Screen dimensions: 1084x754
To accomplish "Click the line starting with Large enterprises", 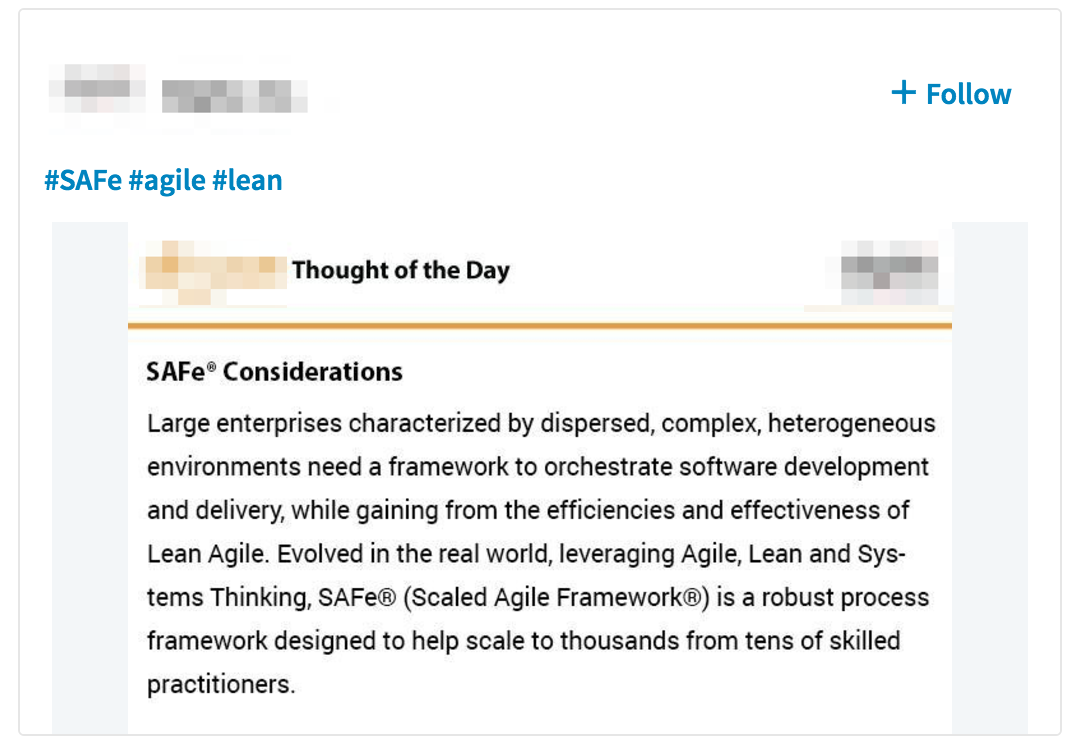I will (x=541, y=423).
